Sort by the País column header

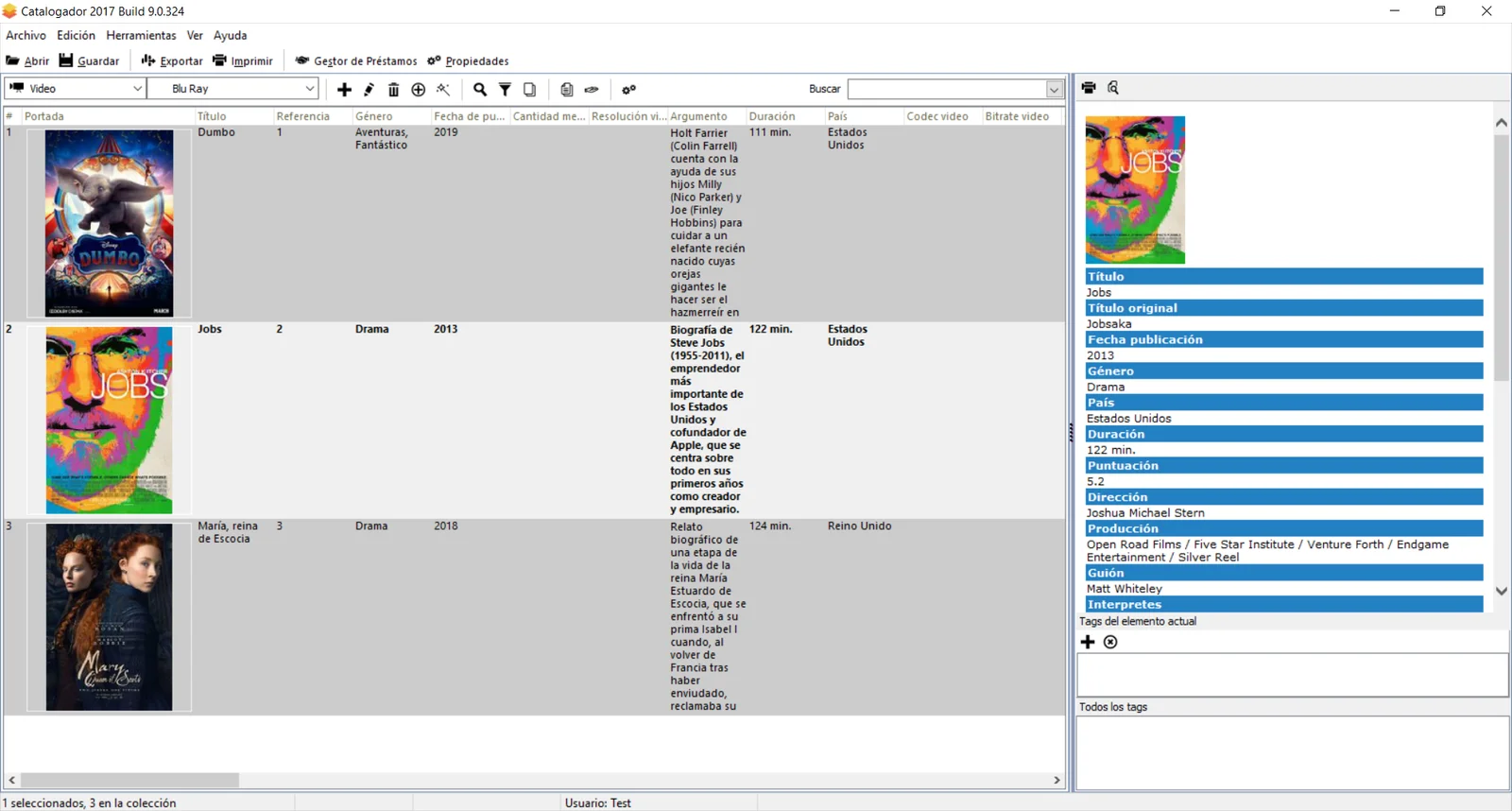[x=864, y=116]
